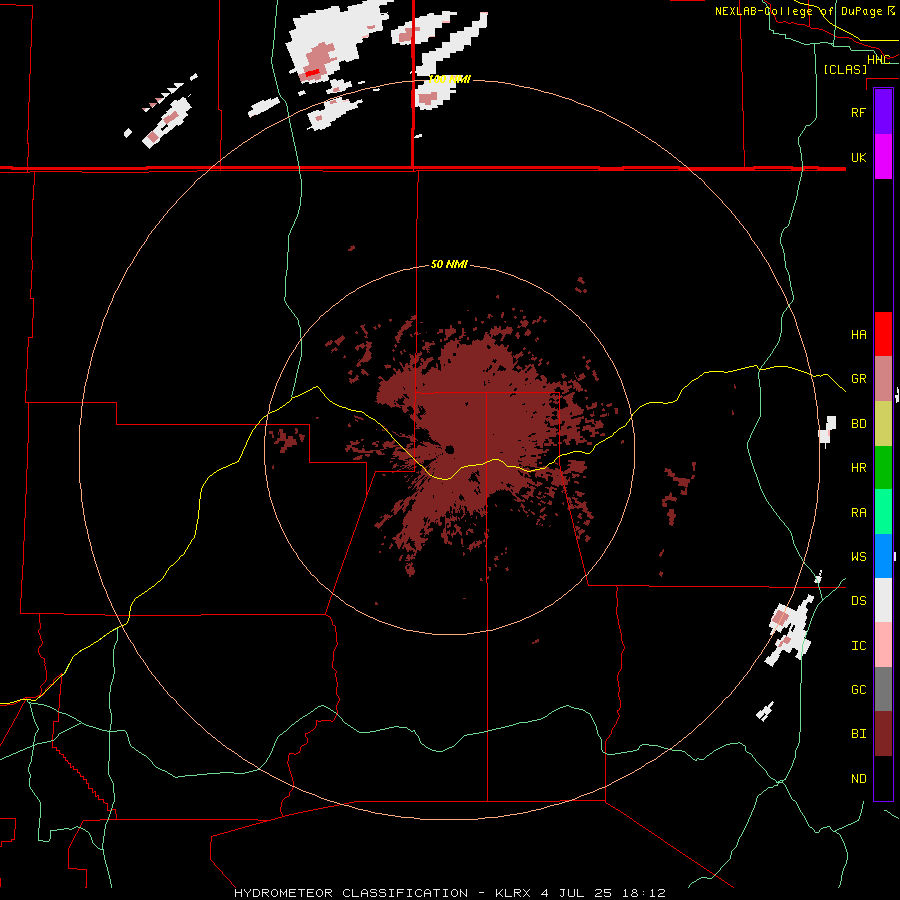Click the brown BI legend swatch
The width and height of the screenshot is (900, 900).
tap(883, 734)
